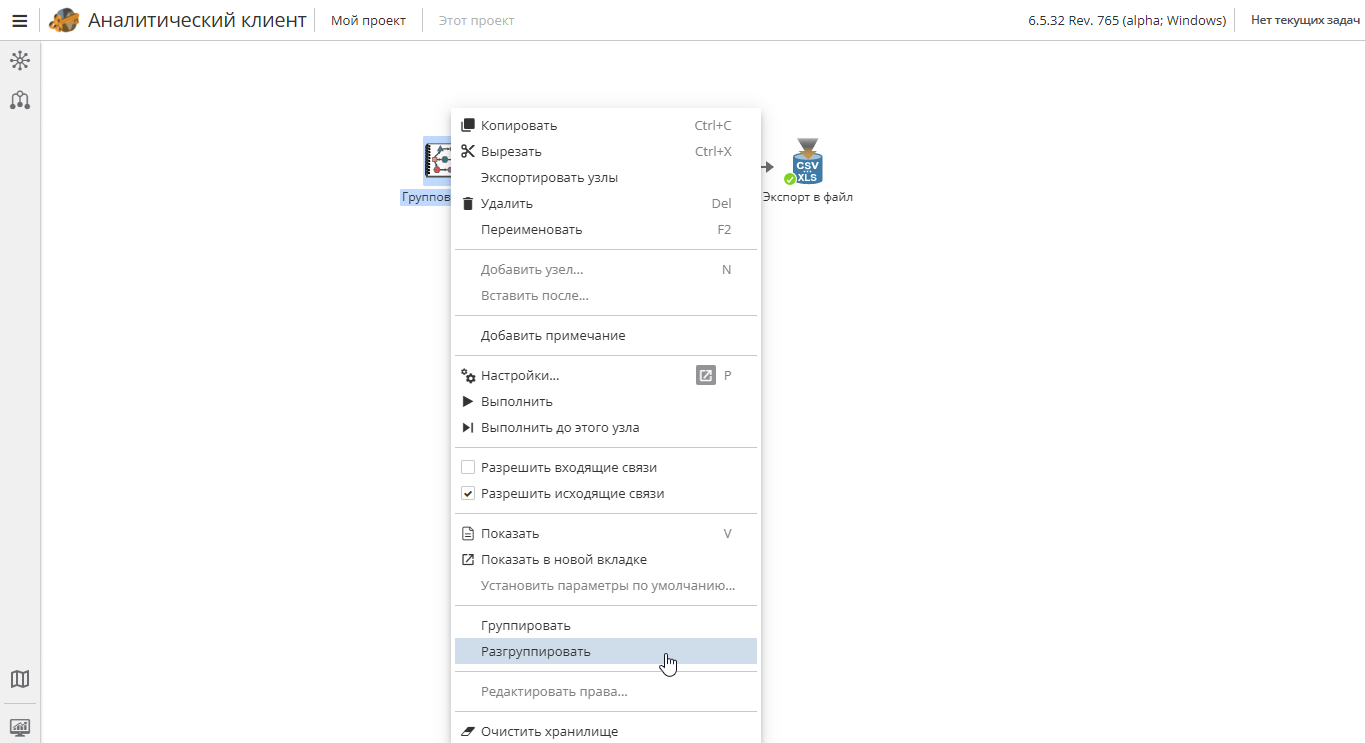Click the run-to-node icon beside Выполнить до этого узла
The height and width of the screenshot is (743, 1365).
pyautogui.click(x=467, y=428)
